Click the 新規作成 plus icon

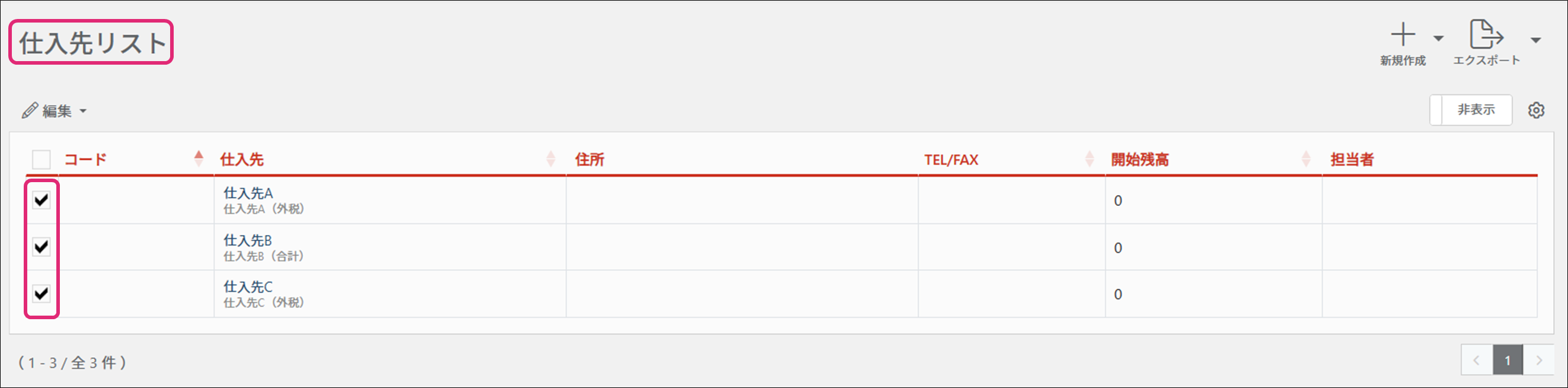coord(1403,35)
